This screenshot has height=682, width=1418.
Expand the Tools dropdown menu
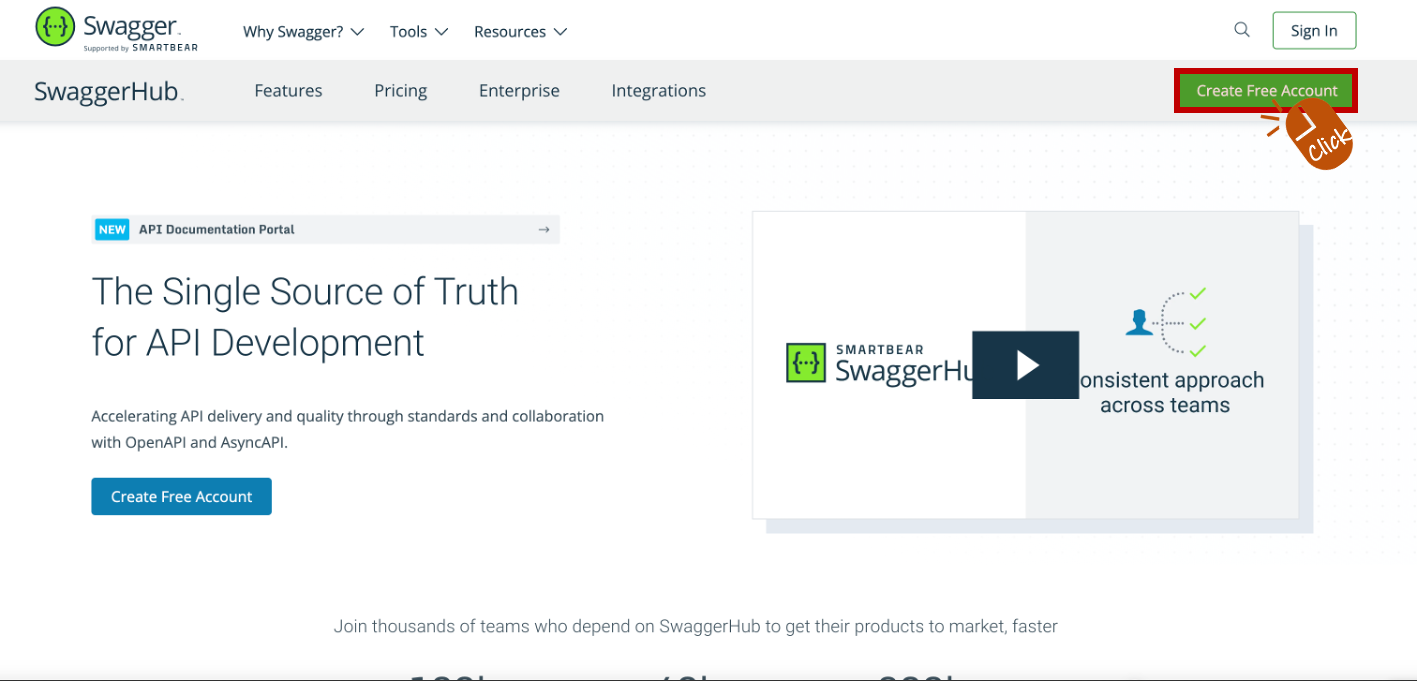pos(419,32)
